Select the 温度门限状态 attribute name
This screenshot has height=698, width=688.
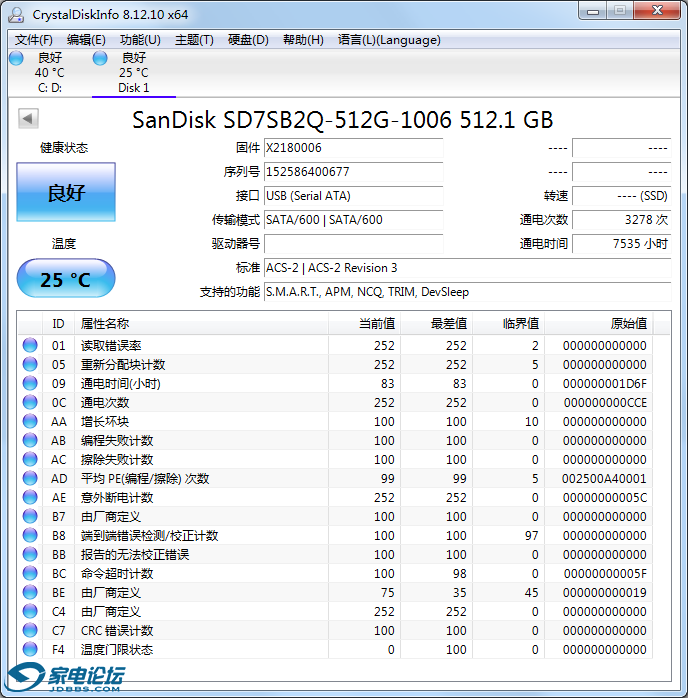117,649
